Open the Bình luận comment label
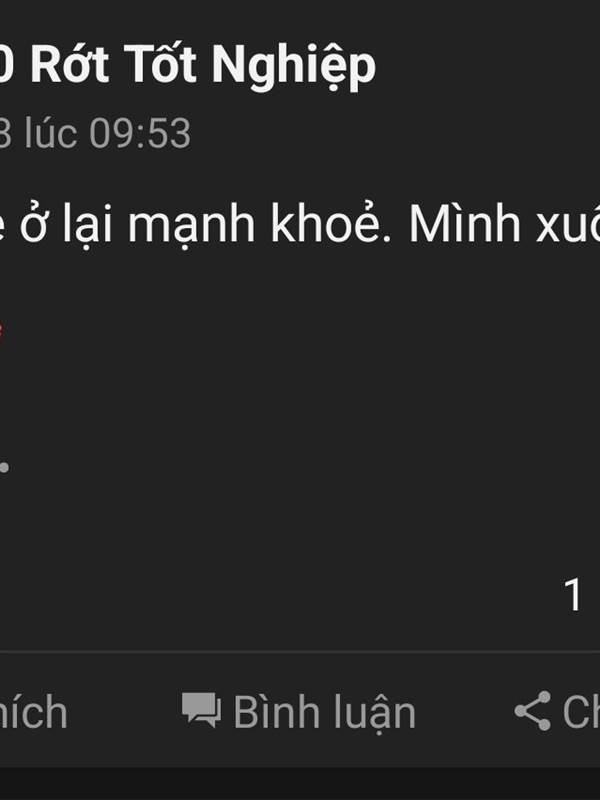The image size is (600, 800). pyautogui.click(x=325, y=713)
